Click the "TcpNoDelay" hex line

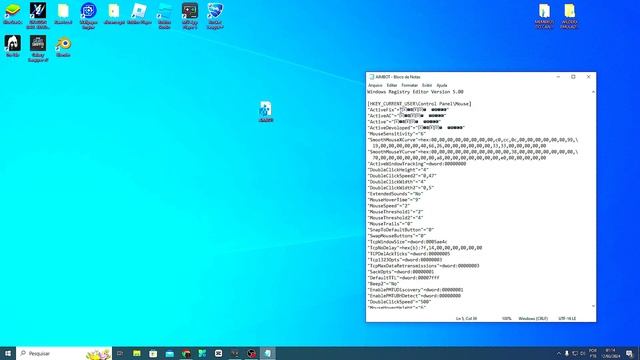425,248
